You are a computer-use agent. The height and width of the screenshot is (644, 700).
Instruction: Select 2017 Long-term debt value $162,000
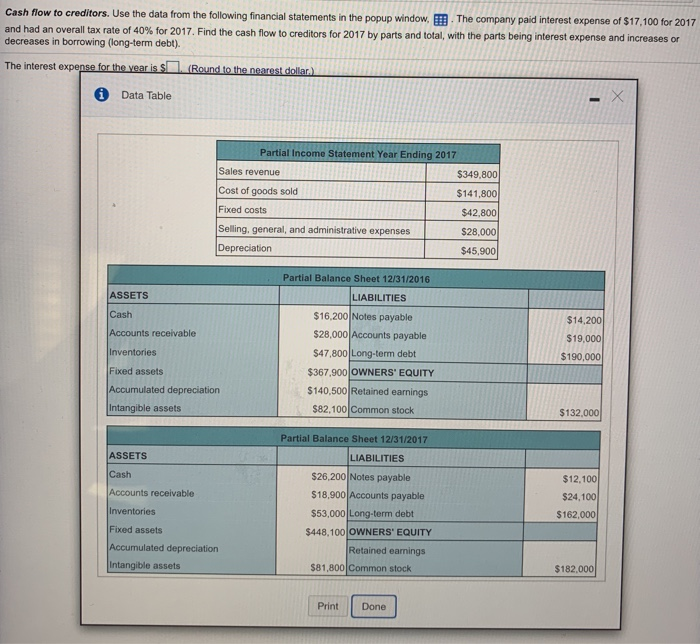pyautogui.click(x=576, y=515)
